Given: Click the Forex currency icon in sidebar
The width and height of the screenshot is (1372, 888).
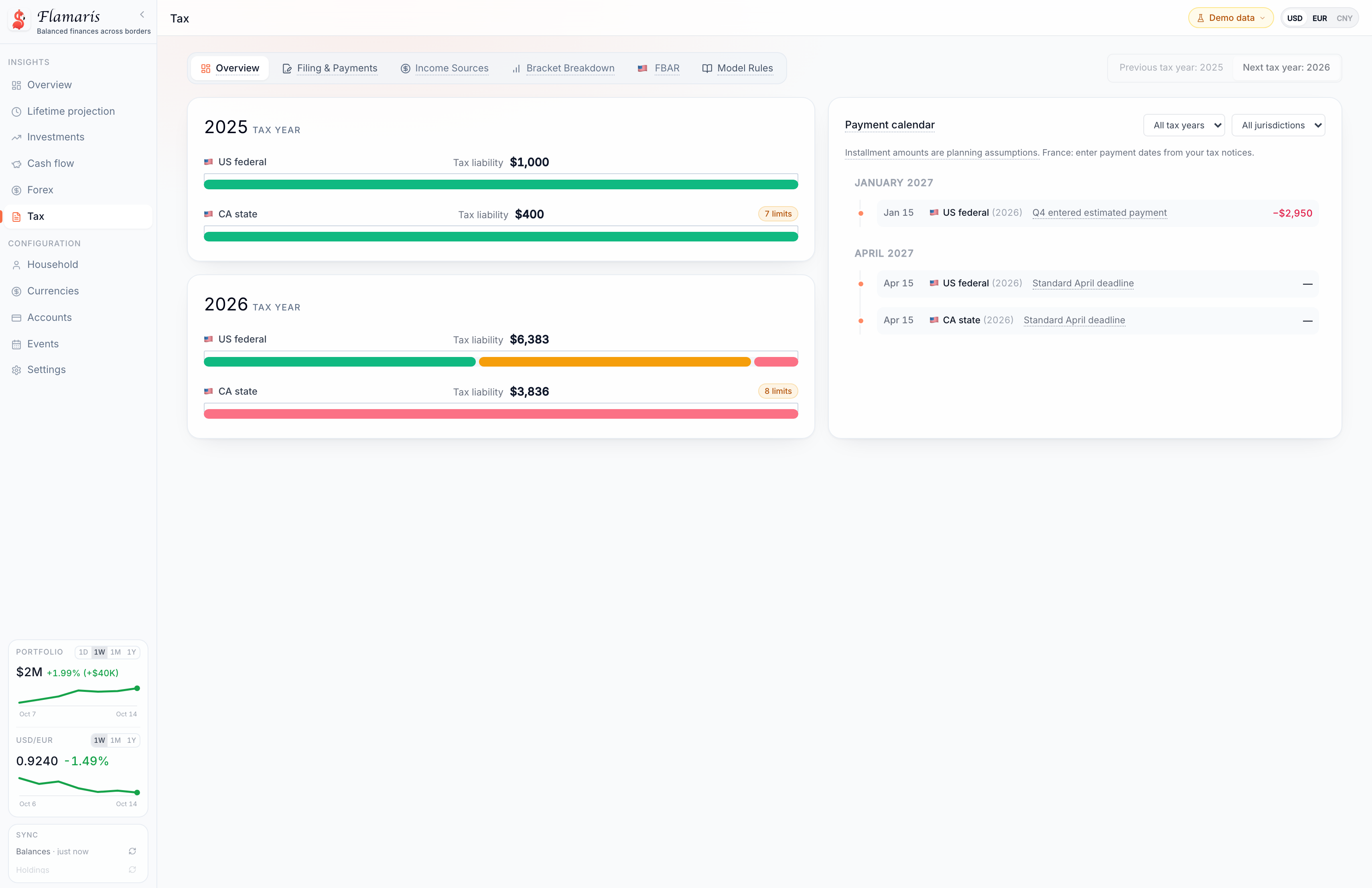Looking at the screenshot, I should click(x=16, y=190).
